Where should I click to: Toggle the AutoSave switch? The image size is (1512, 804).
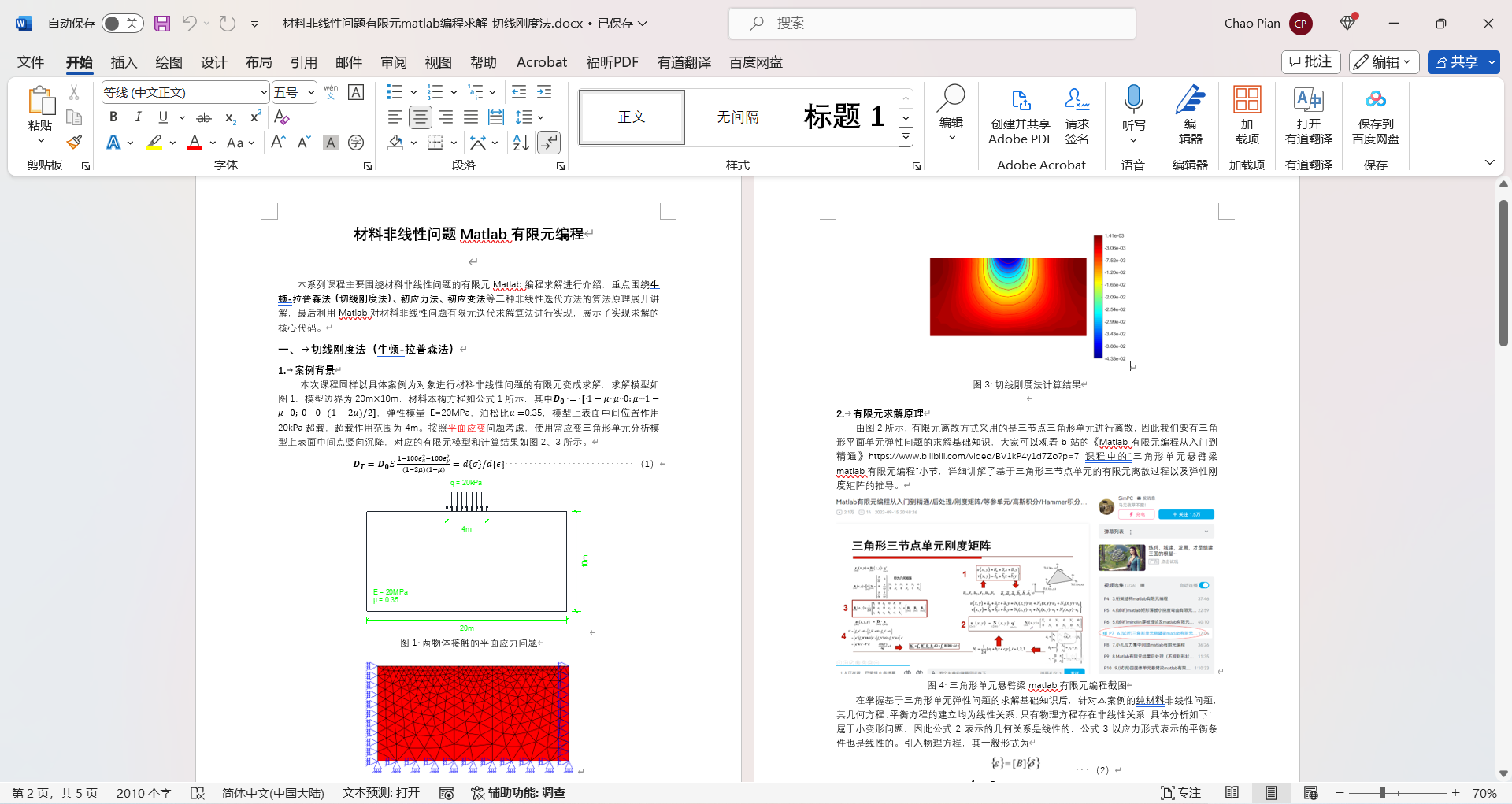click(x=122, y=24)
